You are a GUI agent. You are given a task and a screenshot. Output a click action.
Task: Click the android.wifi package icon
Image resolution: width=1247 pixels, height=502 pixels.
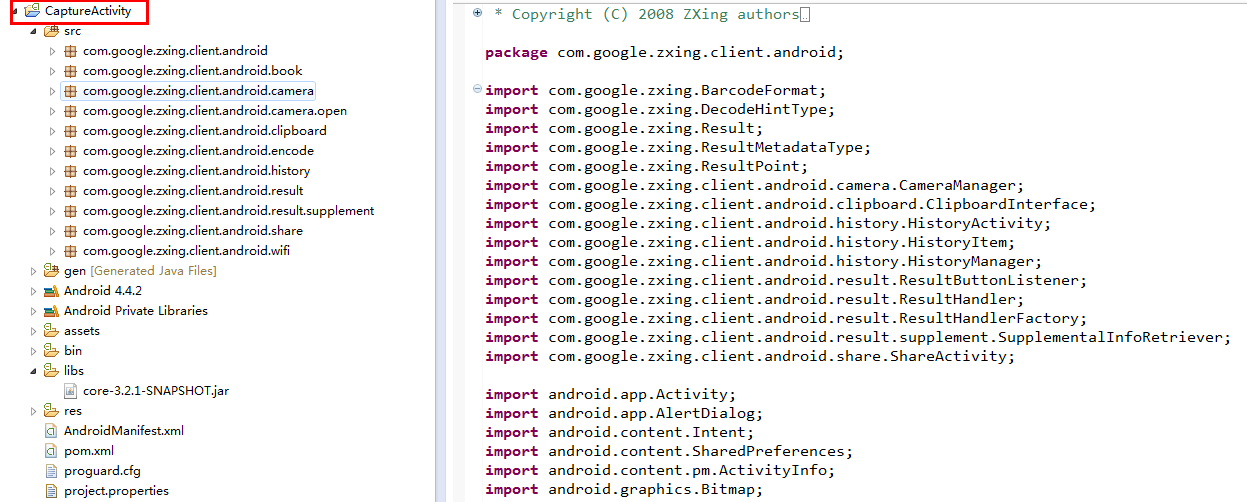pyautogui.click(x=70, y=251)
